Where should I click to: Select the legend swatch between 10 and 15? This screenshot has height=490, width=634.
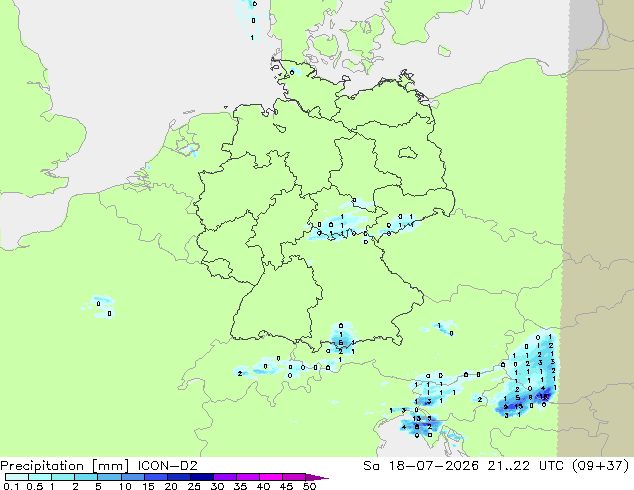133,477
